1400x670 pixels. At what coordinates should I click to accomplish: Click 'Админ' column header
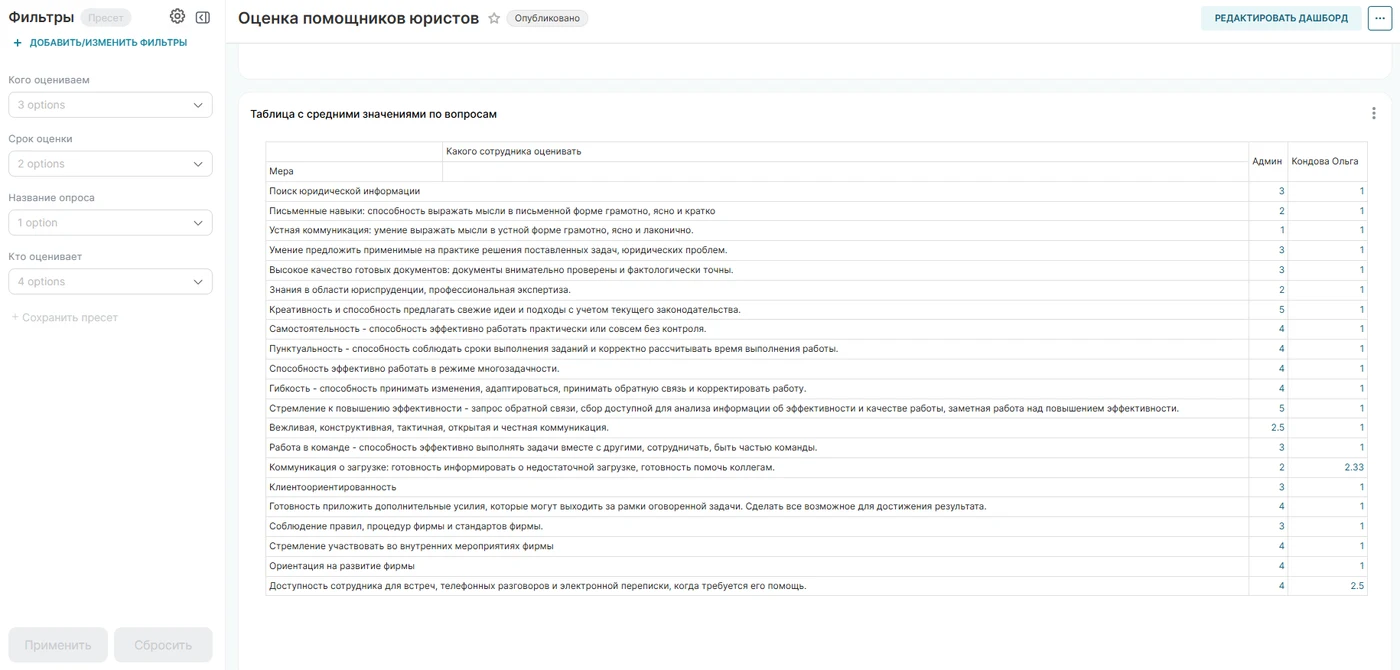coord(1267,161)
